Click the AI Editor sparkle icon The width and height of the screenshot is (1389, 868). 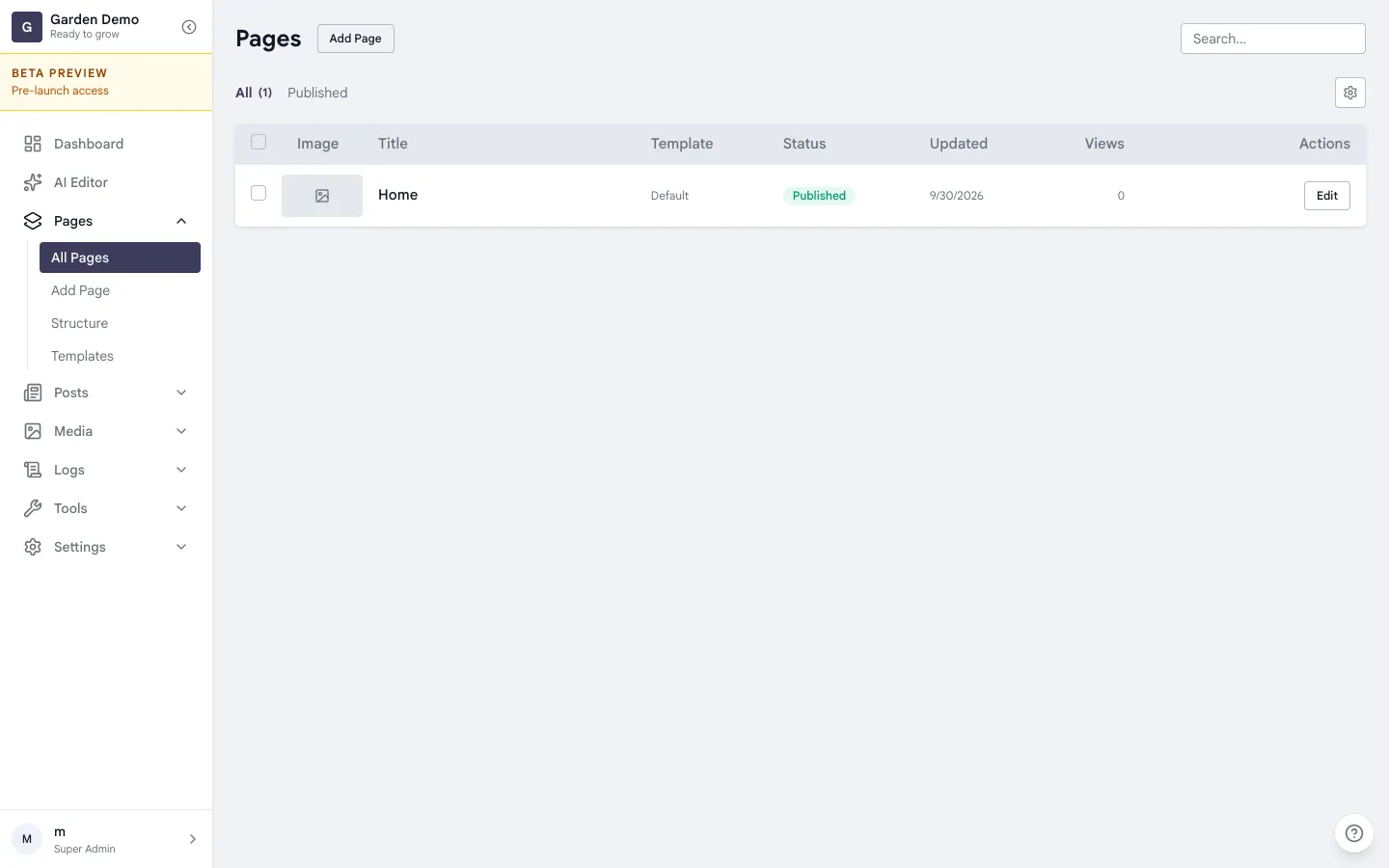33,182
